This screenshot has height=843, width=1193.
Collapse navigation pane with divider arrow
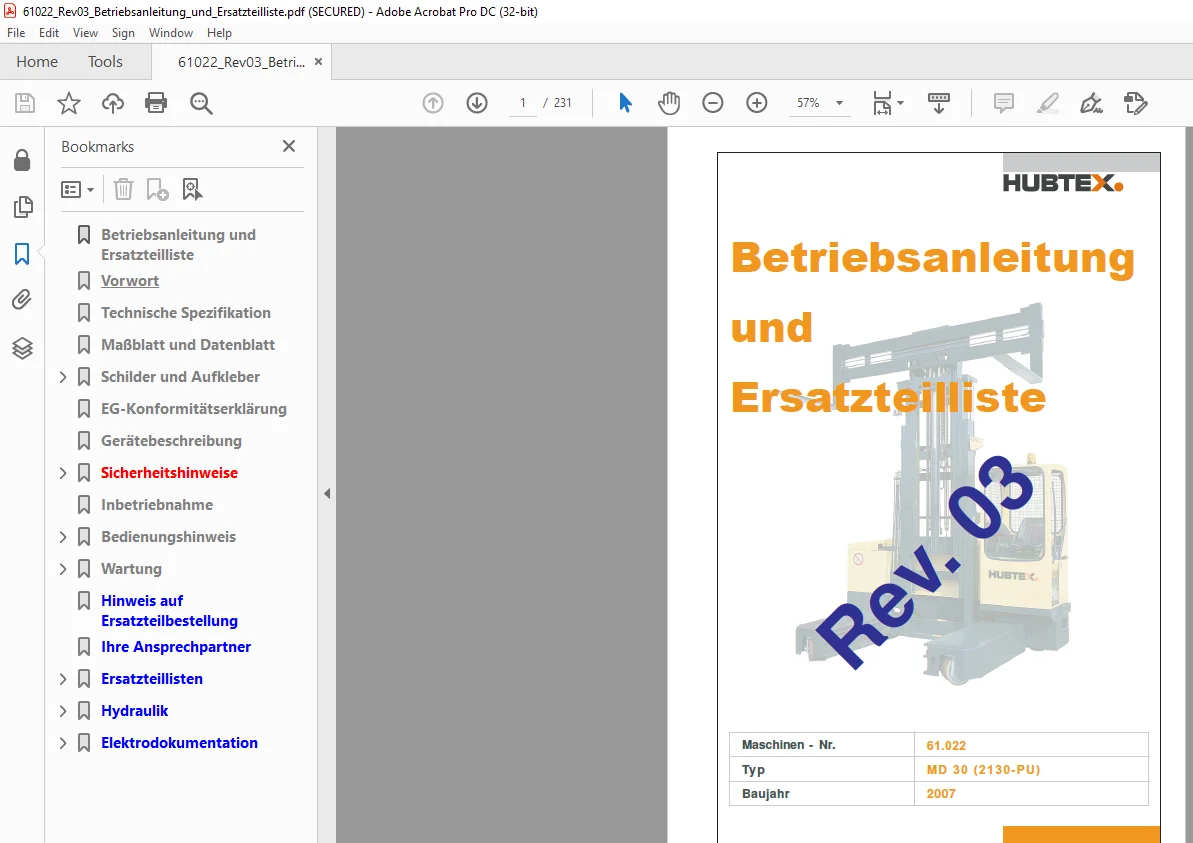click(x=327, y=494)
